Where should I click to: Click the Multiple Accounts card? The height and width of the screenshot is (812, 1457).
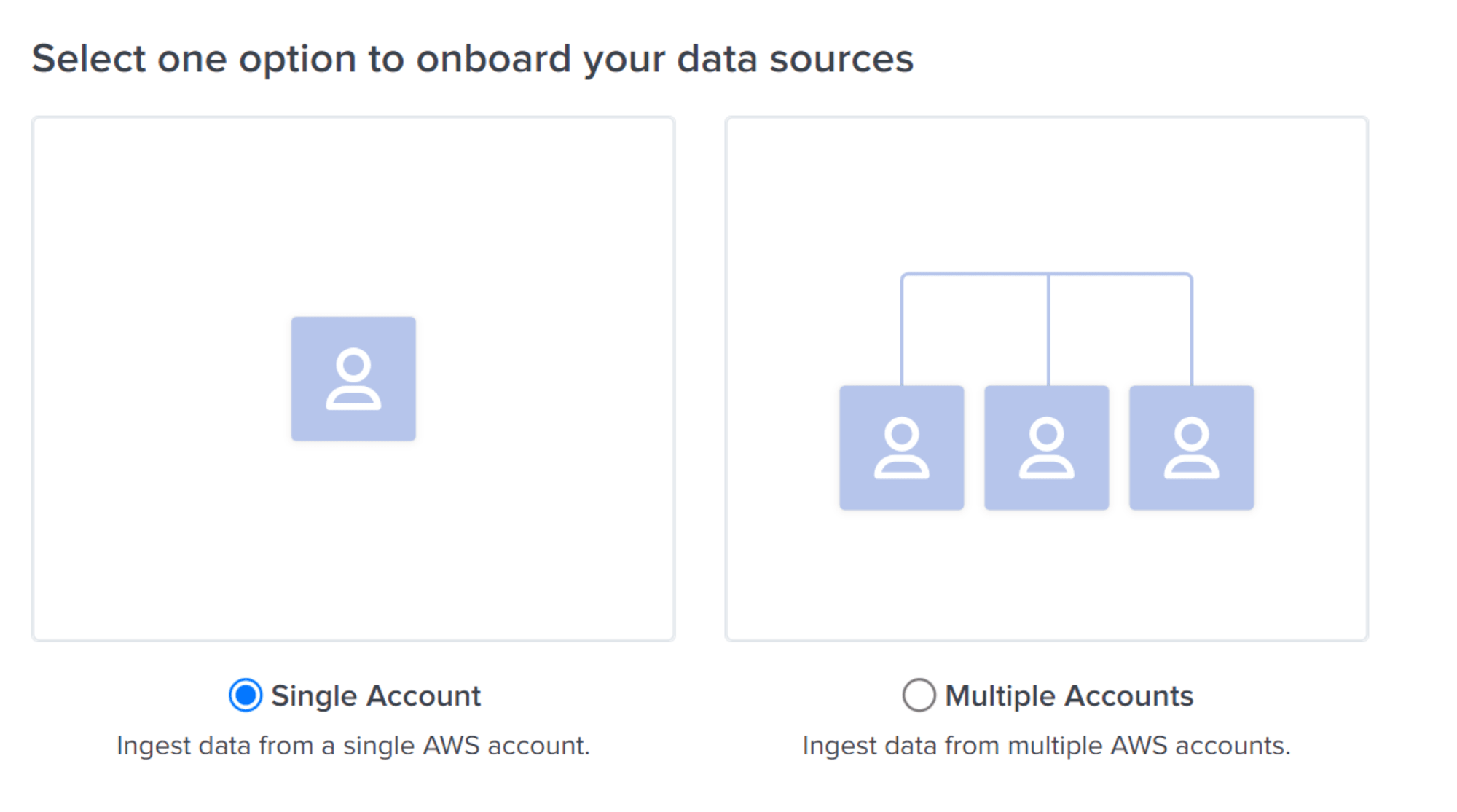[x=1047, y=379]
